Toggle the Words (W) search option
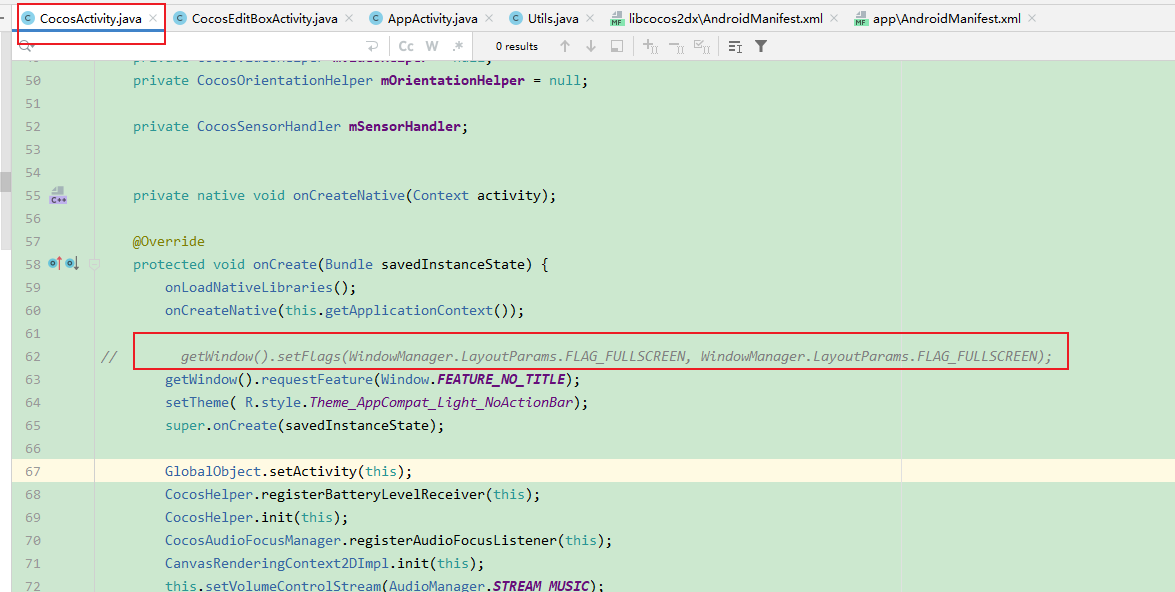The image size is (1175, 592). (x=432, y=46)
